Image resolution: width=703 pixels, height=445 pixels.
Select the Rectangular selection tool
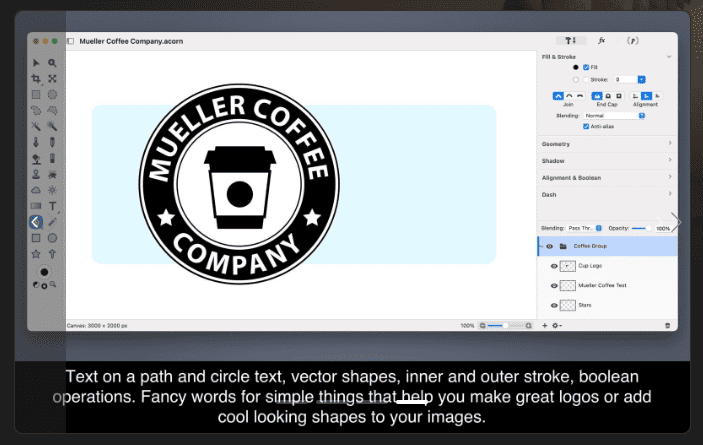[36, 95]
